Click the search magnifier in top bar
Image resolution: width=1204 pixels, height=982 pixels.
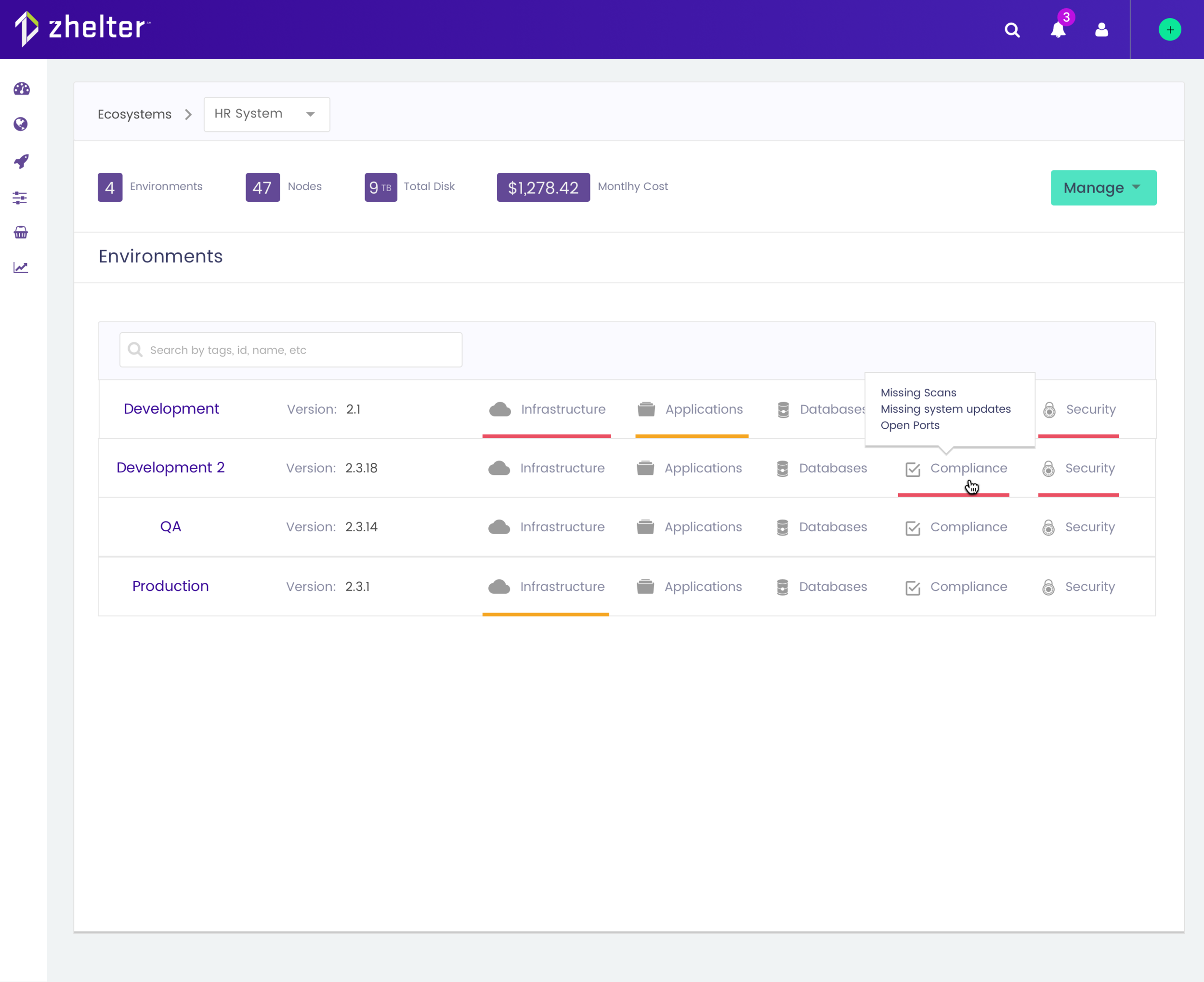[x=1012, y=30]
